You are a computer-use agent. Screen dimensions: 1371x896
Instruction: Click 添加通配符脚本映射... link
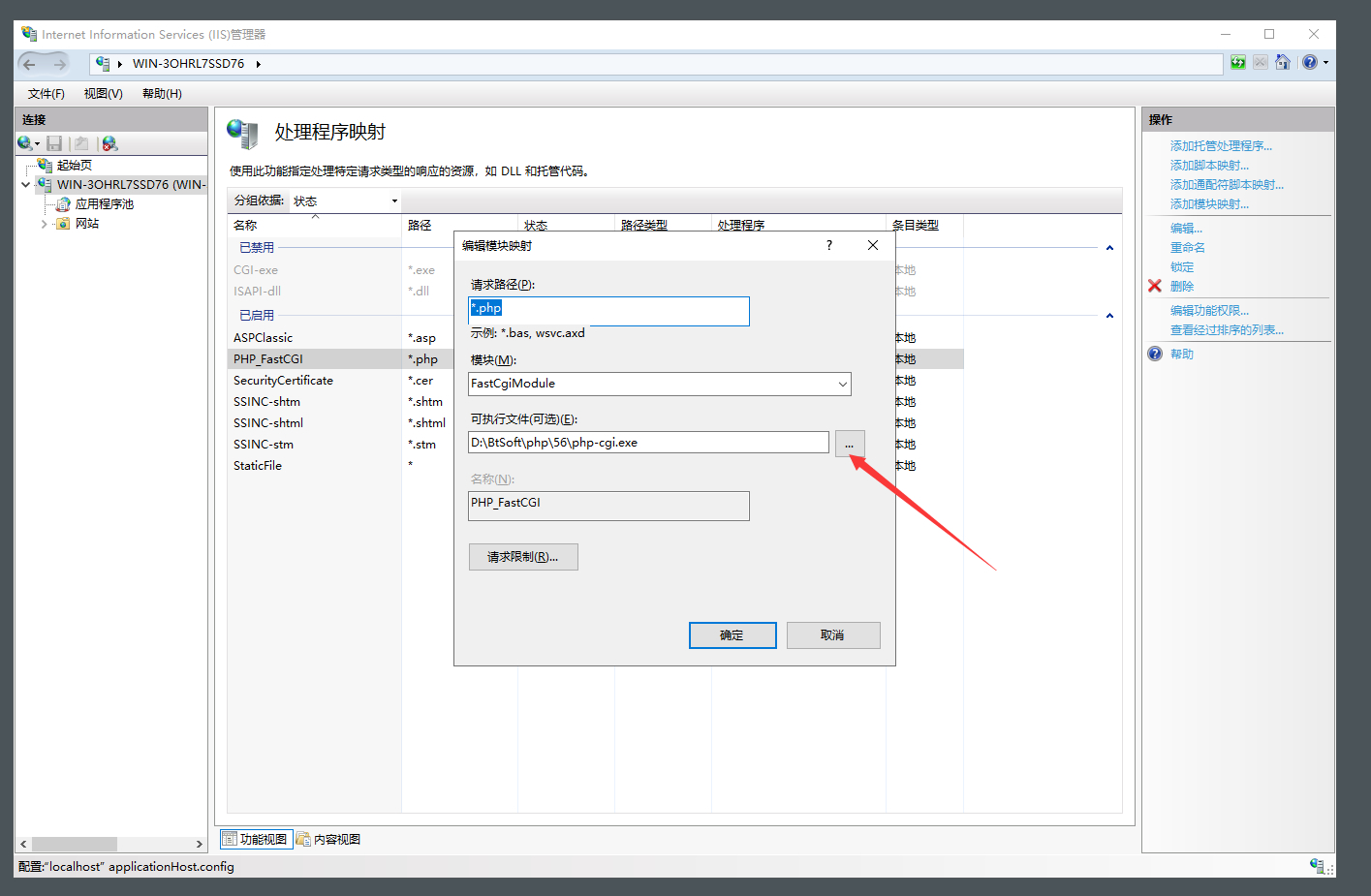click(1227, 185)
